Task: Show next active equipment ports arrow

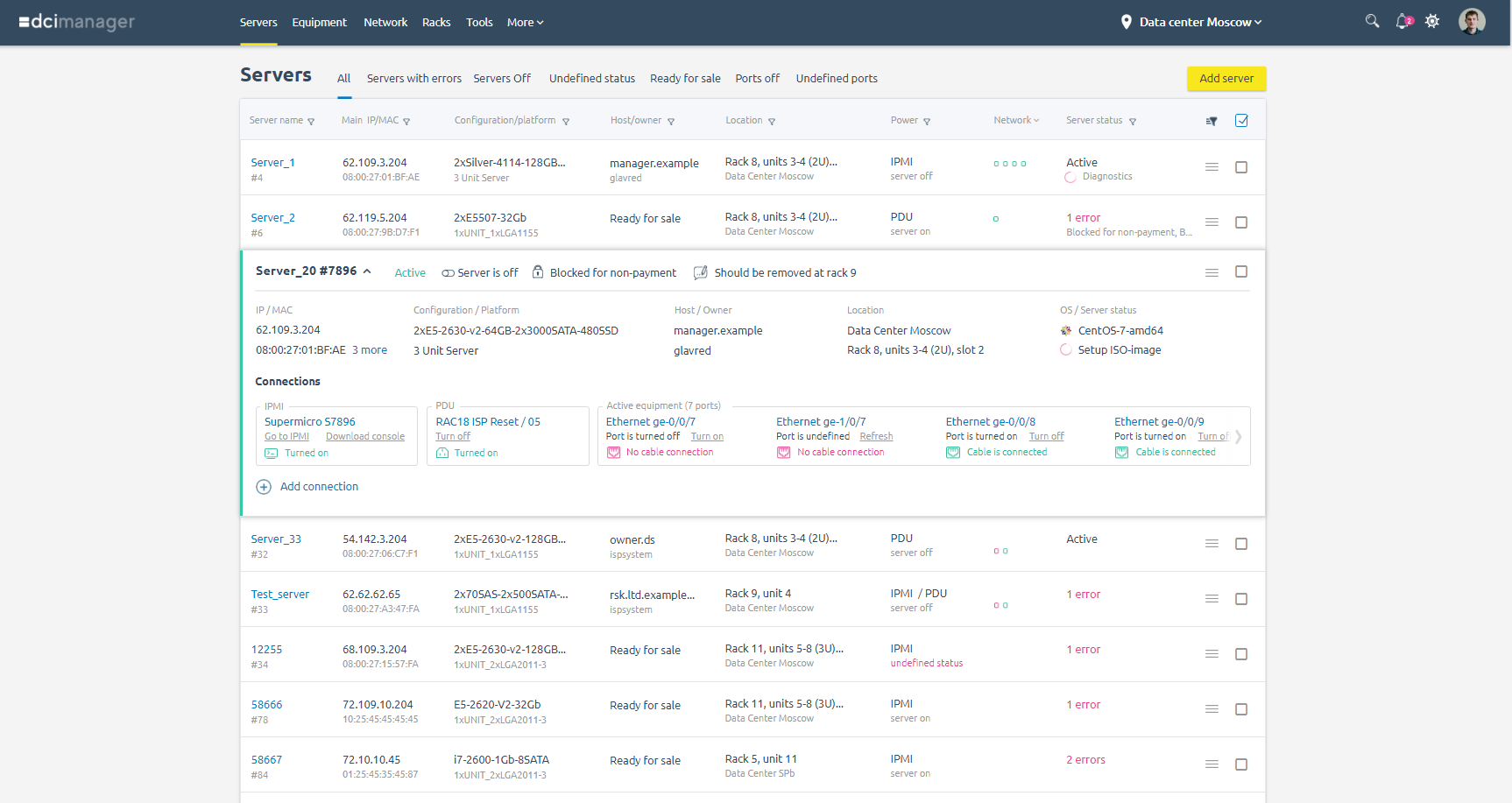Action: point(1238,437)
